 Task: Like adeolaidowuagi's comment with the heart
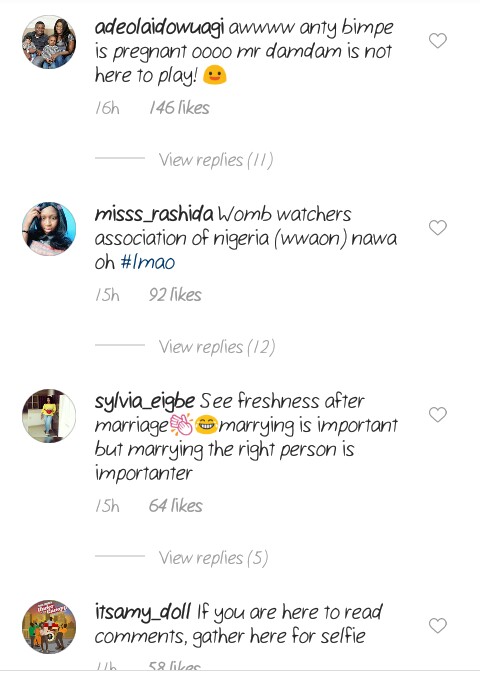(437, 41)
